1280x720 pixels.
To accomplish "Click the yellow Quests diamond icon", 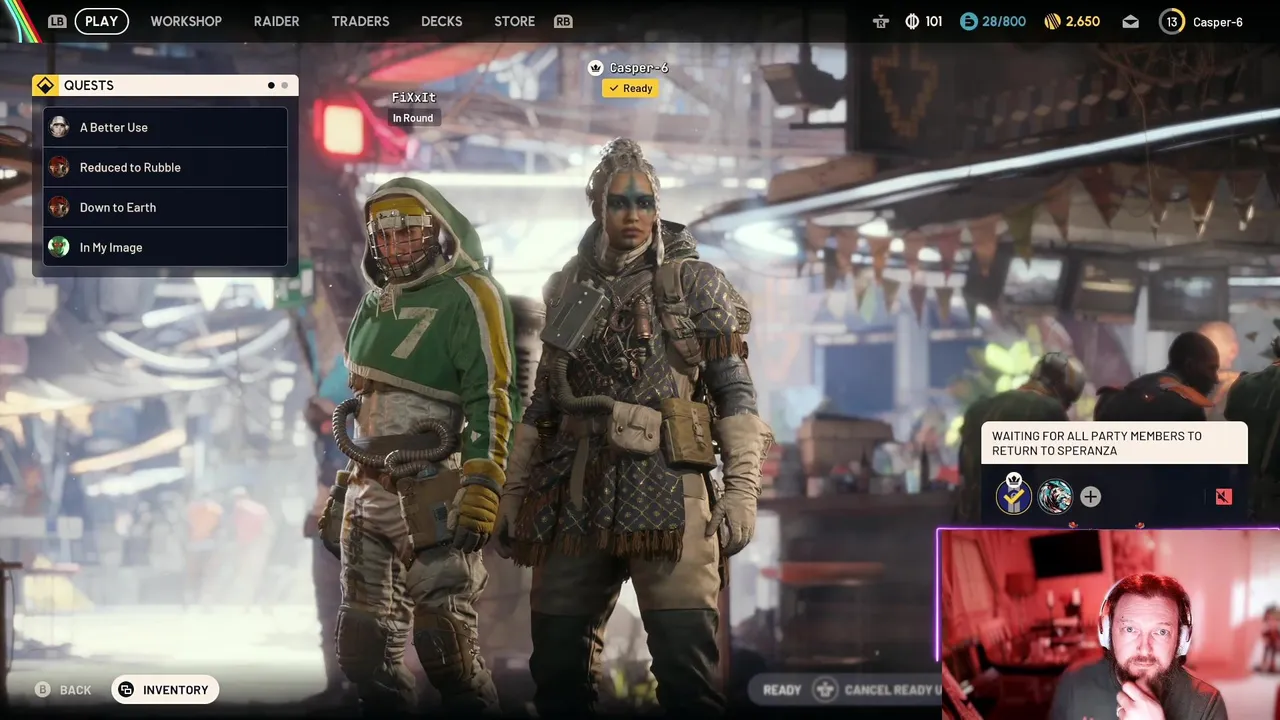I will [x=46, y=85].
